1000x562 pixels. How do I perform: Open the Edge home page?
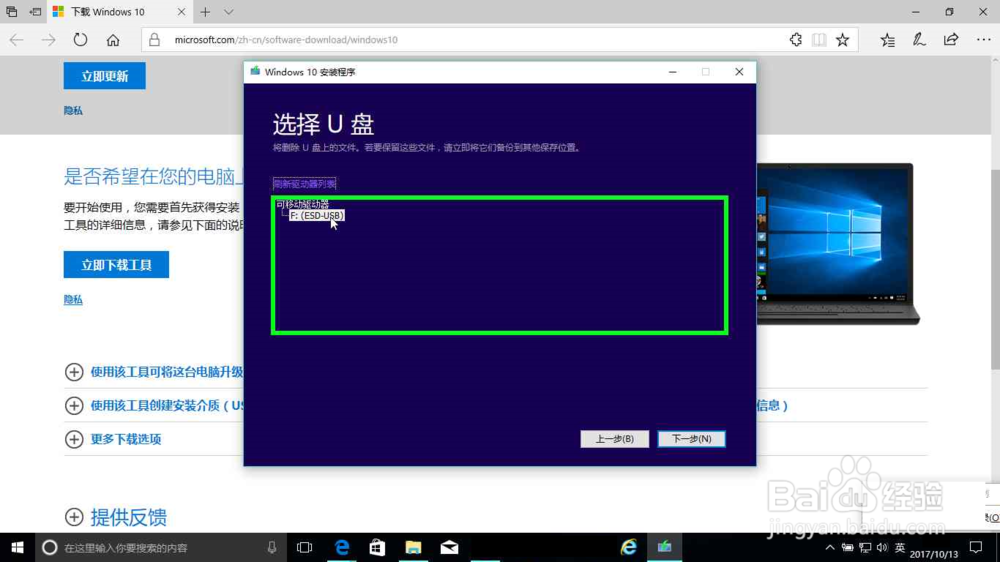tap(113, 40)
